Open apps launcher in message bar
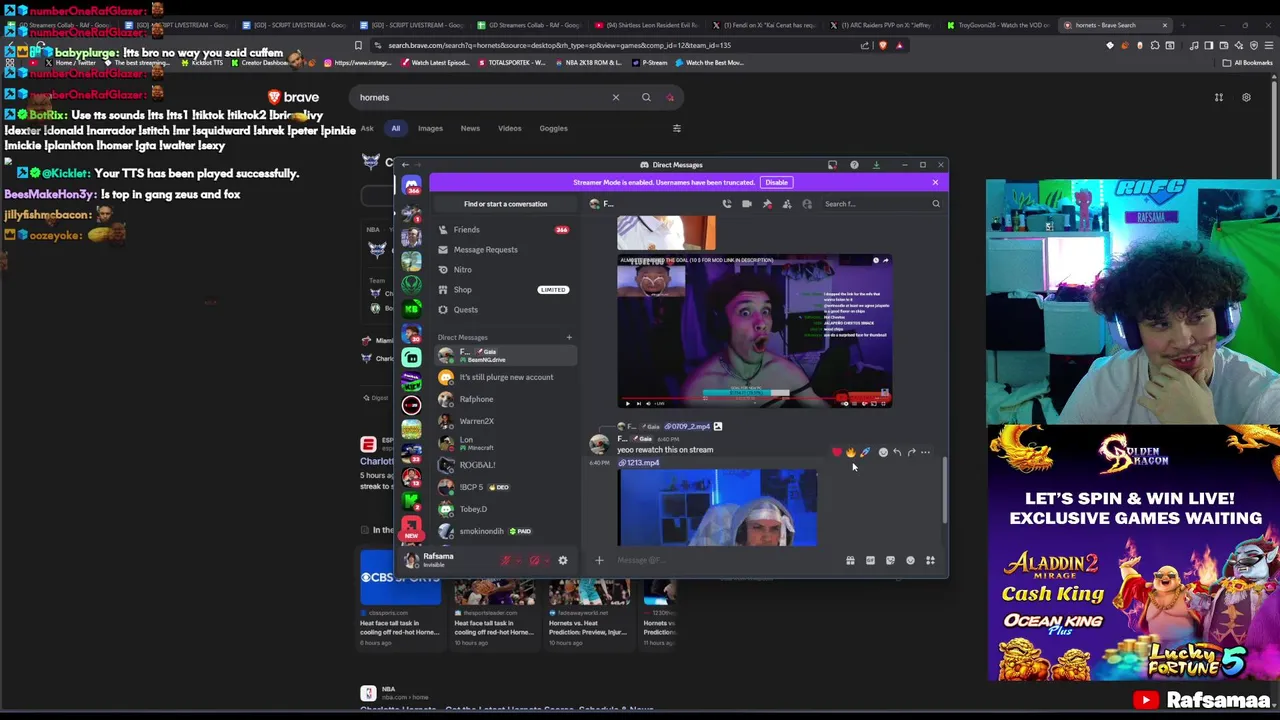Screen dimensions: 1280x720 [x=930, y=561]
